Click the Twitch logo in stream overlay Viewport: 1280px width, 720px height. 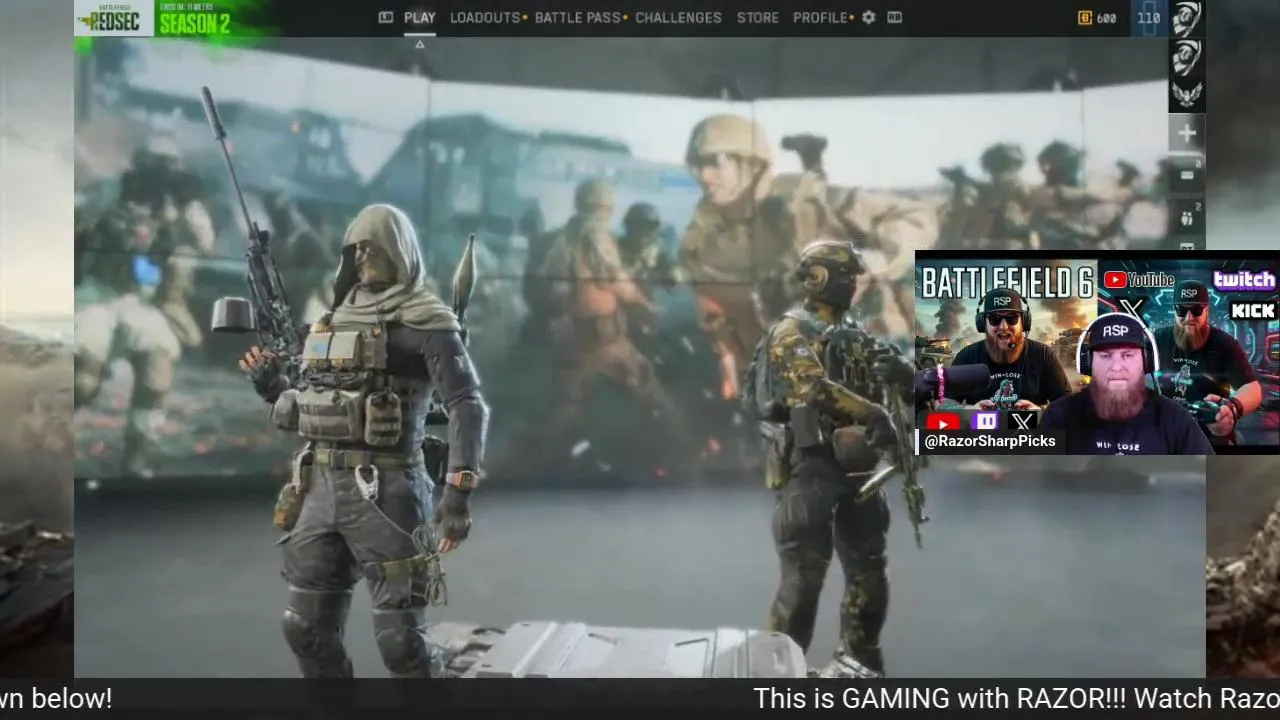[1244, 280]
